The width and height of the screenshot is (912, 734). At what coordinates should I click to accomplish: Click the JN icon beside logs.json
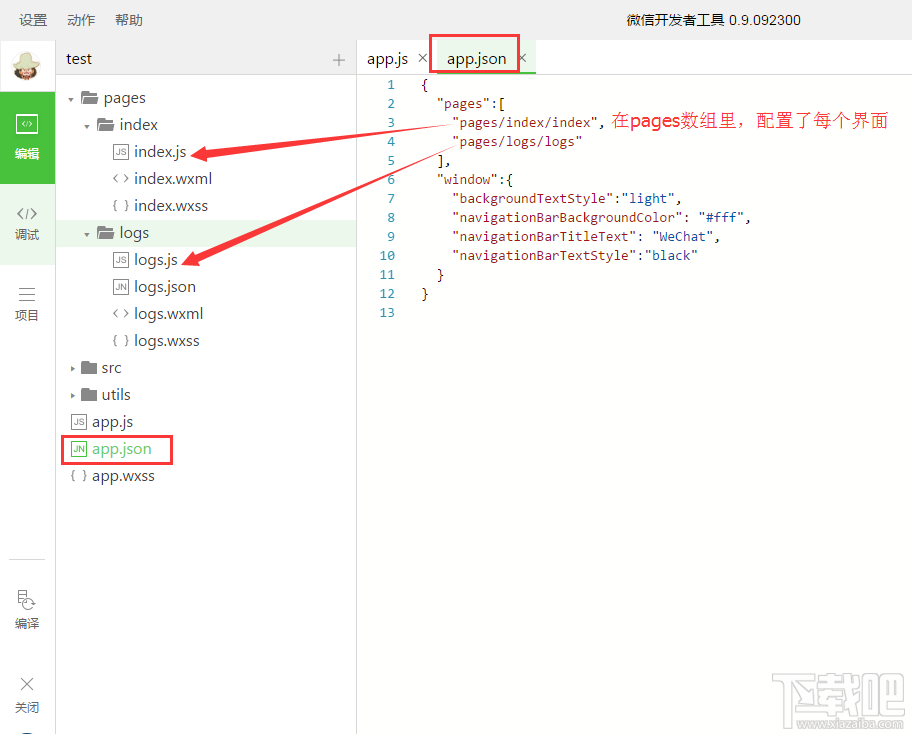tap(120, 287)
